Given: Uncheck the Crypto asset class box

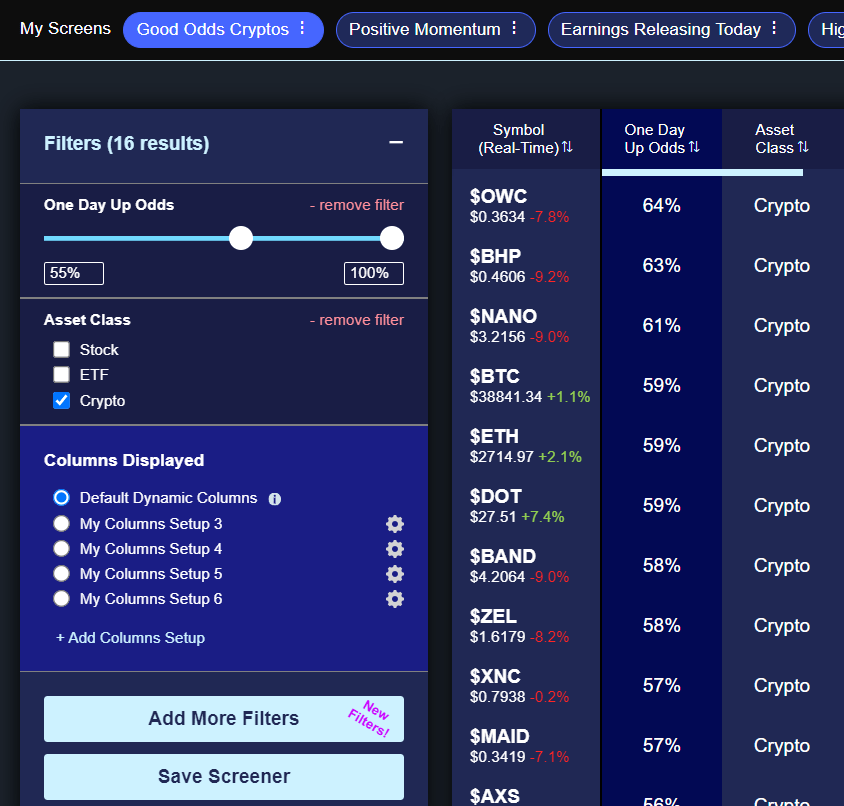Looking at the screenshot, I should (61, 401).
